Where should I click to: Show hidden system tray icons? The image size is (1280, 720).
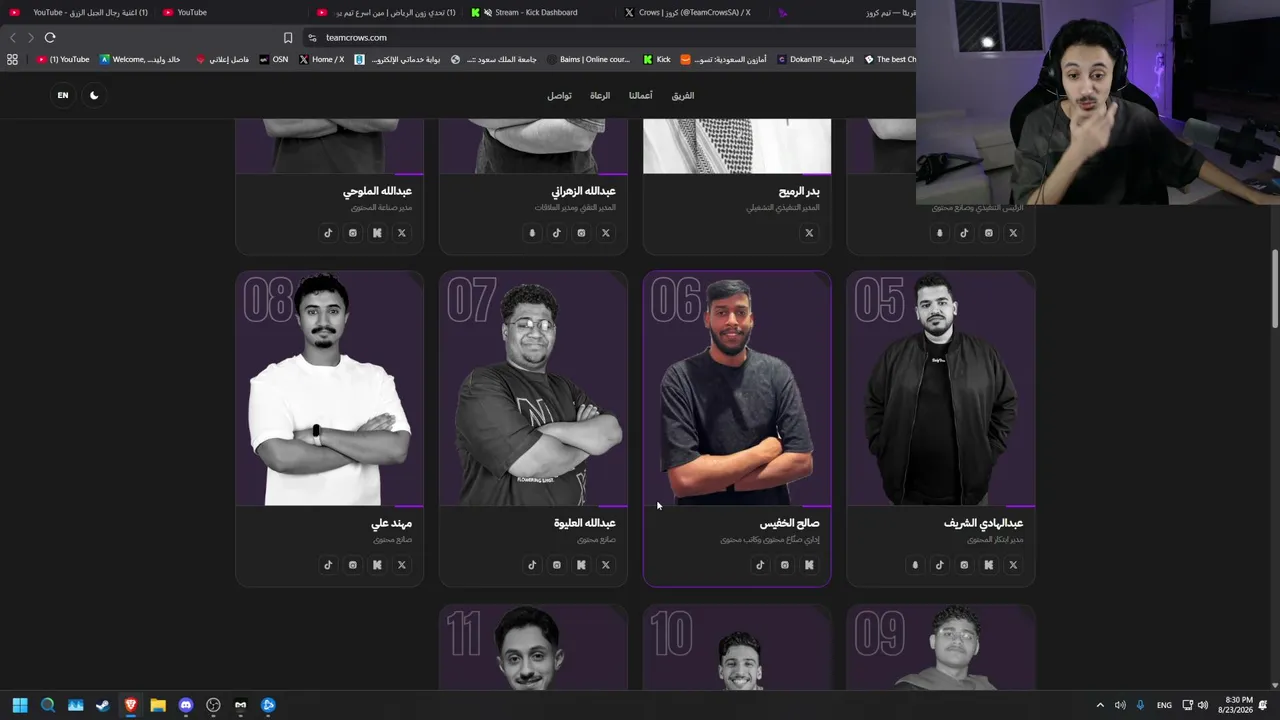(1100, 705)
